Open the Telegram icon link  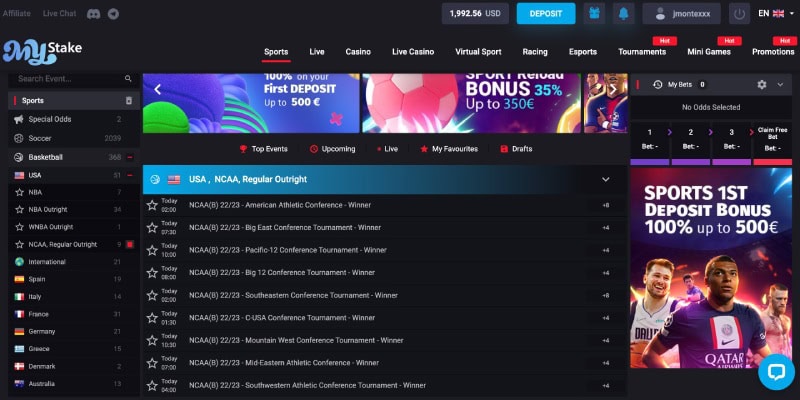113,14
